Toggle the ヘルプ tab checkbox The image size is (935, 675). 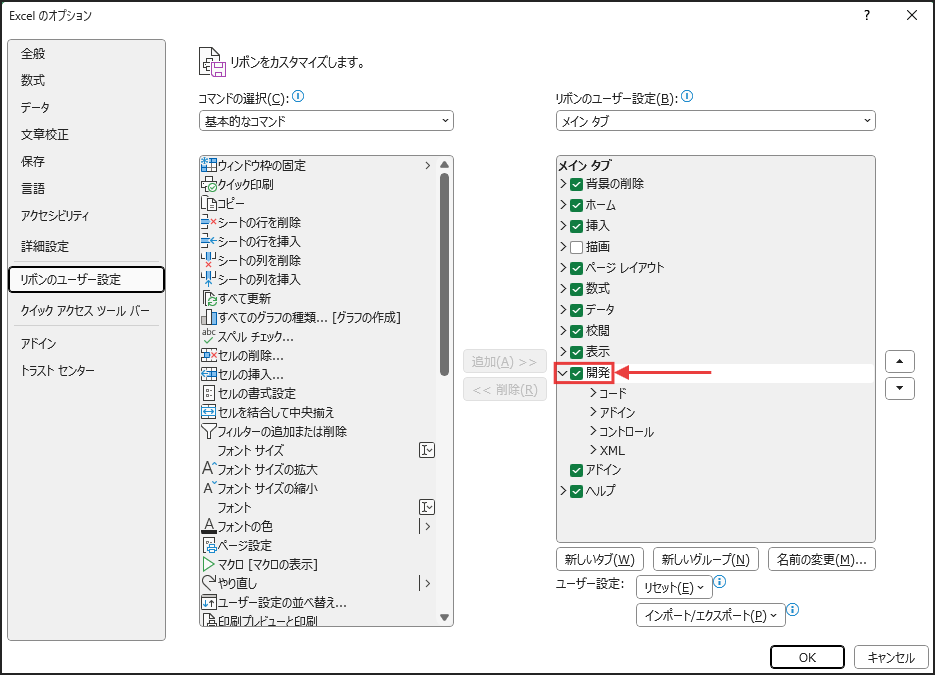(576, 491)
